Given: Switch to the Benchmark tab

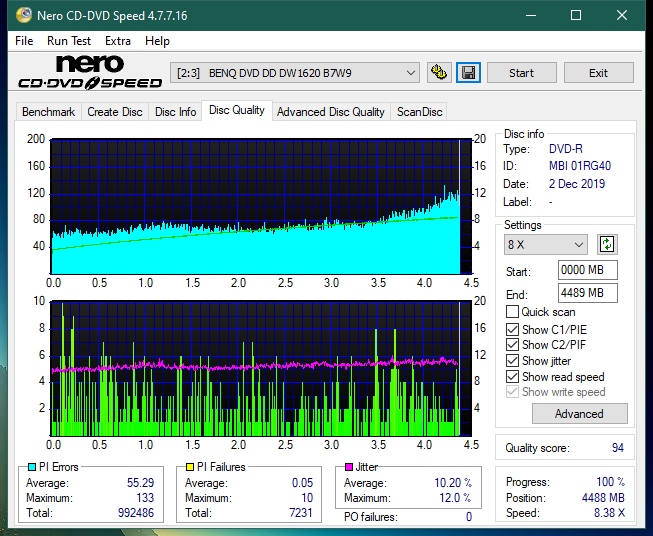Looking at the screenshot, I should pyautogui.click(x=48, y=112).
